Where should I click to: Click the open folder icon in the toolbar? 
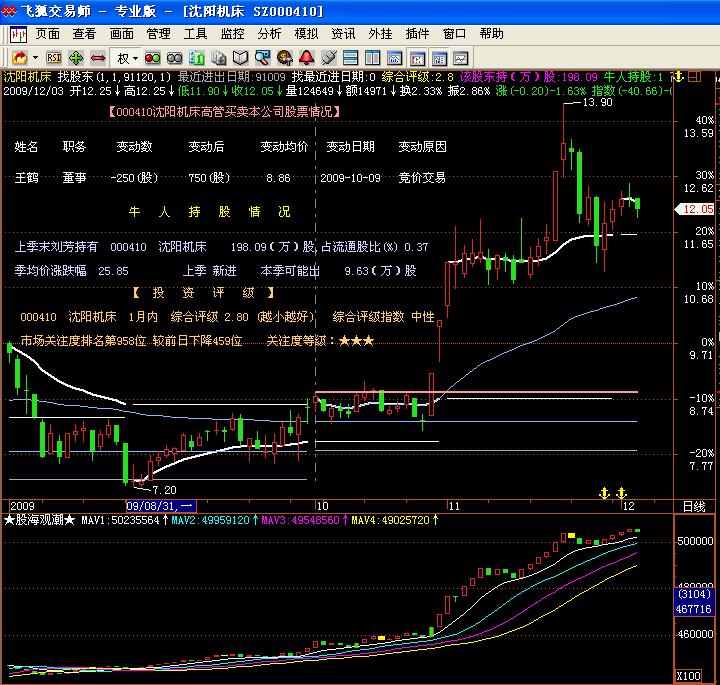[x=20, y=58]
